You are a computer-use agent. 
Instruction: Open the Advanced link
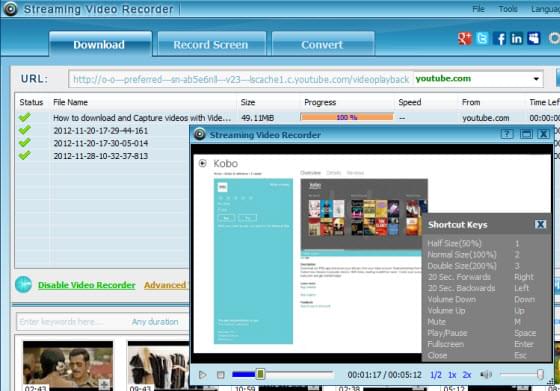tap(165, 285)
